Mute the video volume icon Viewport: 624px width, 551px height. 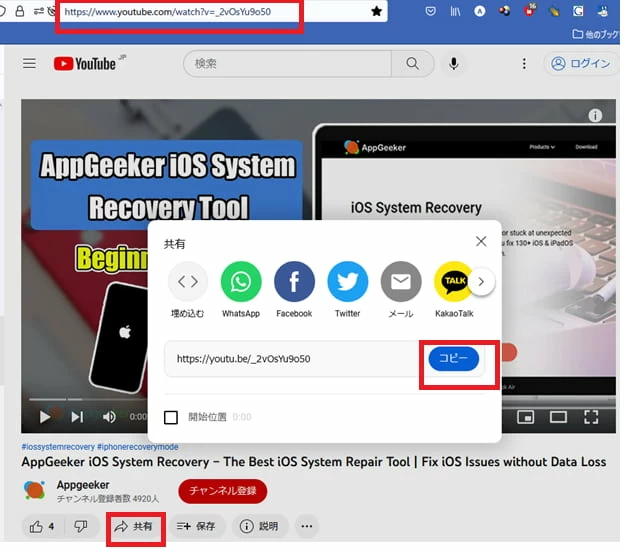(x=109, y=417)
